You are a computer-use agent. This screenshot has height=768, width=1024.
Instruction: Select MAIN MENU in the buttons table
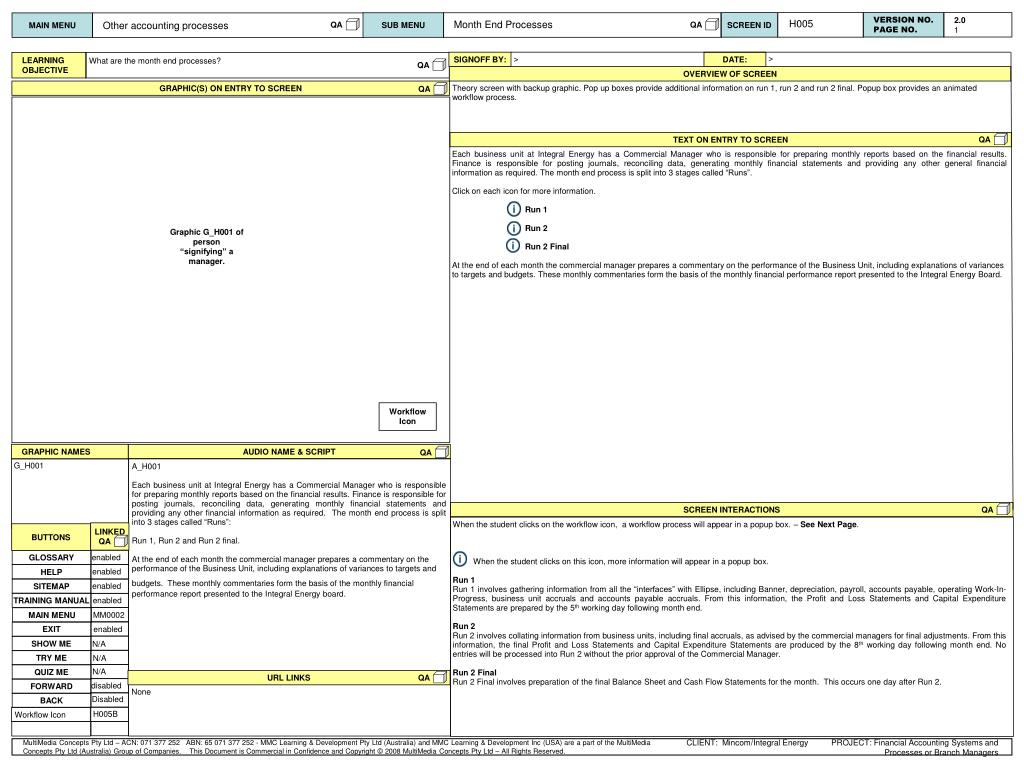pyautogui.click(x=51, y=615)
